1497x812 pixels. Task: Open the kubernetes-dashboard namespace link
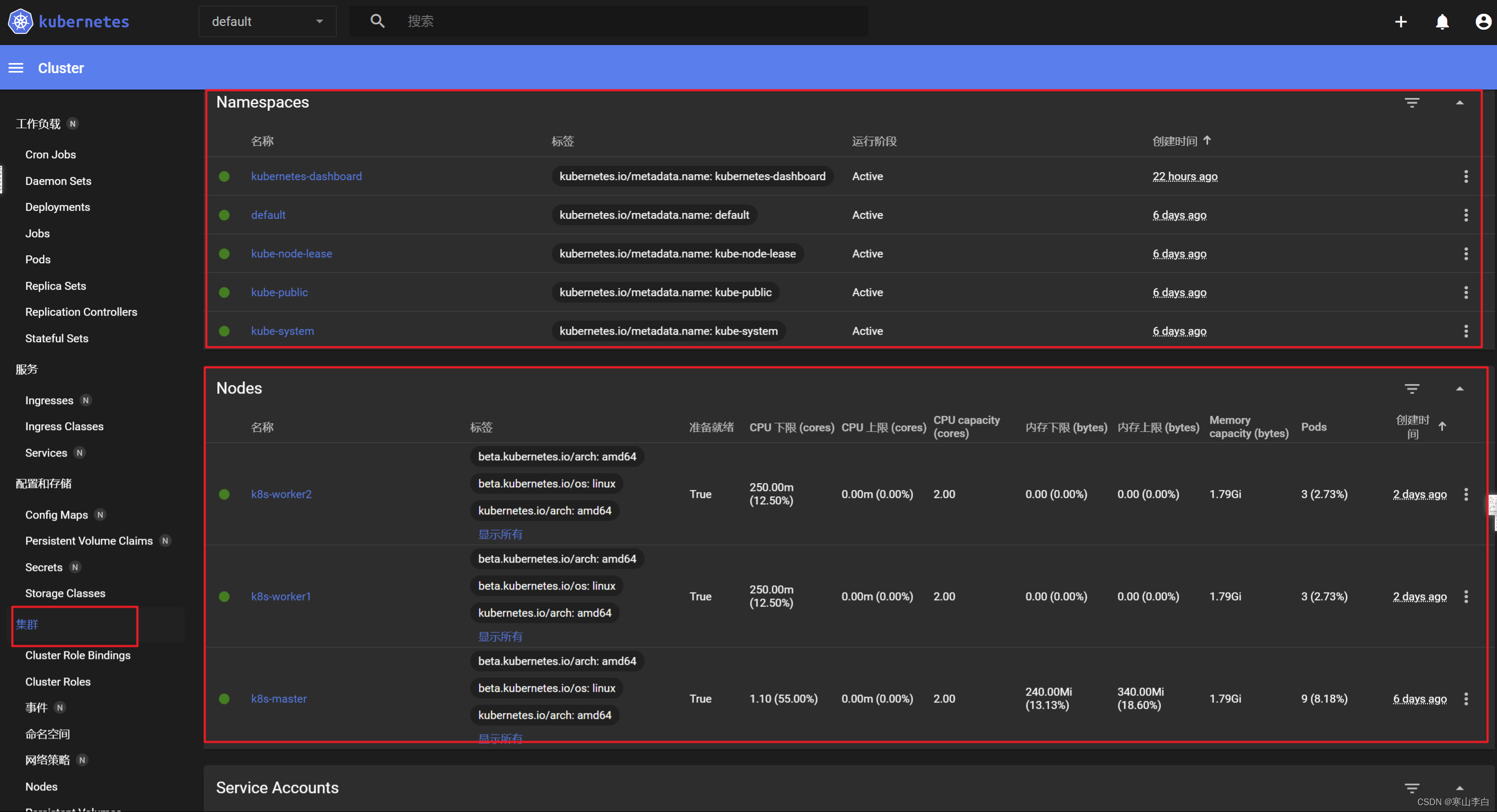pyautogui.click(x=306, y=176)
